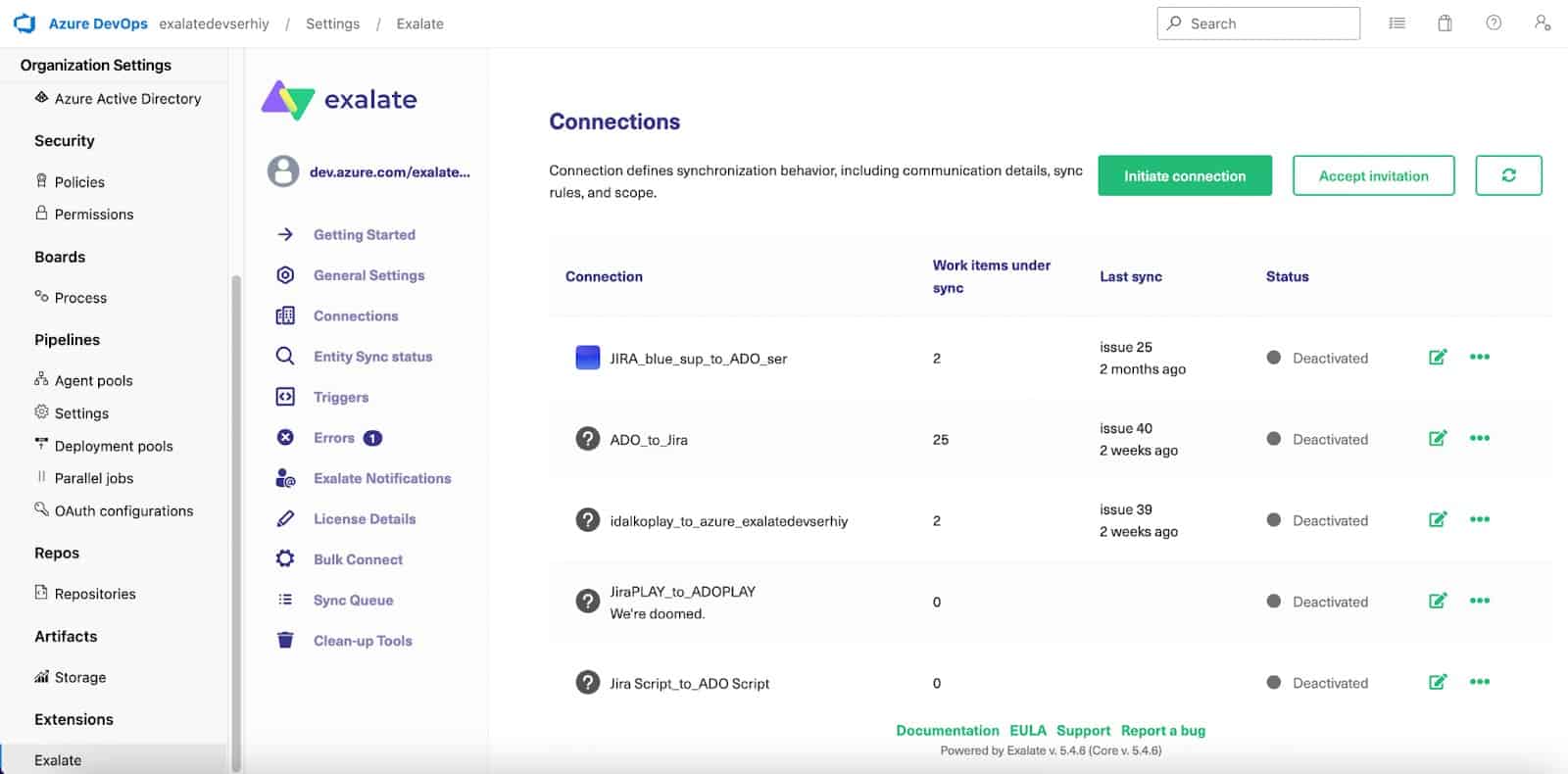
Task: Click the search magnifier icon
Action: coord(1174,24)
